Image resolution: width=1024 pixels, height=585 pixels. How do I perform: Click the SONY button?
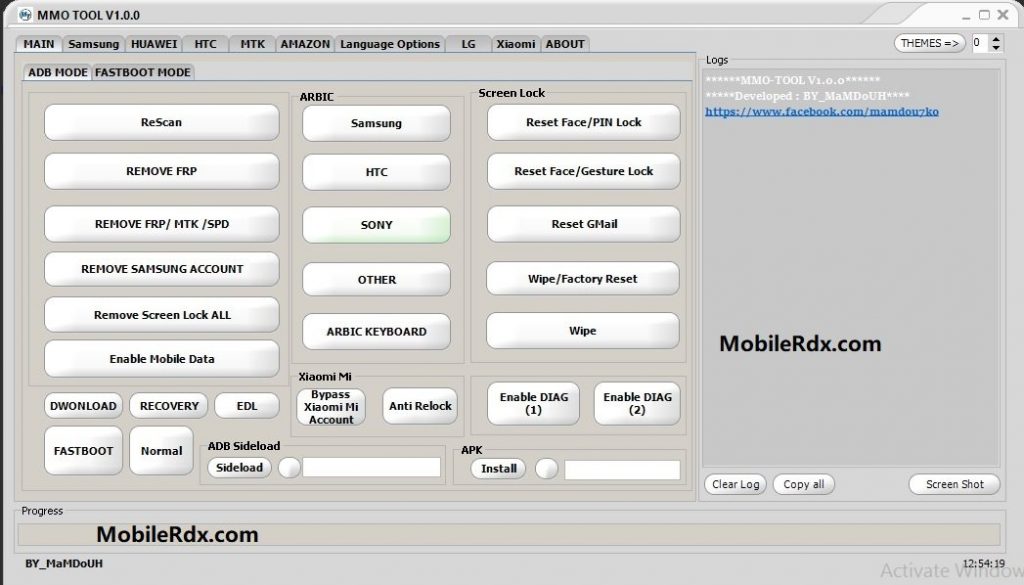click(x=376, y=225)
